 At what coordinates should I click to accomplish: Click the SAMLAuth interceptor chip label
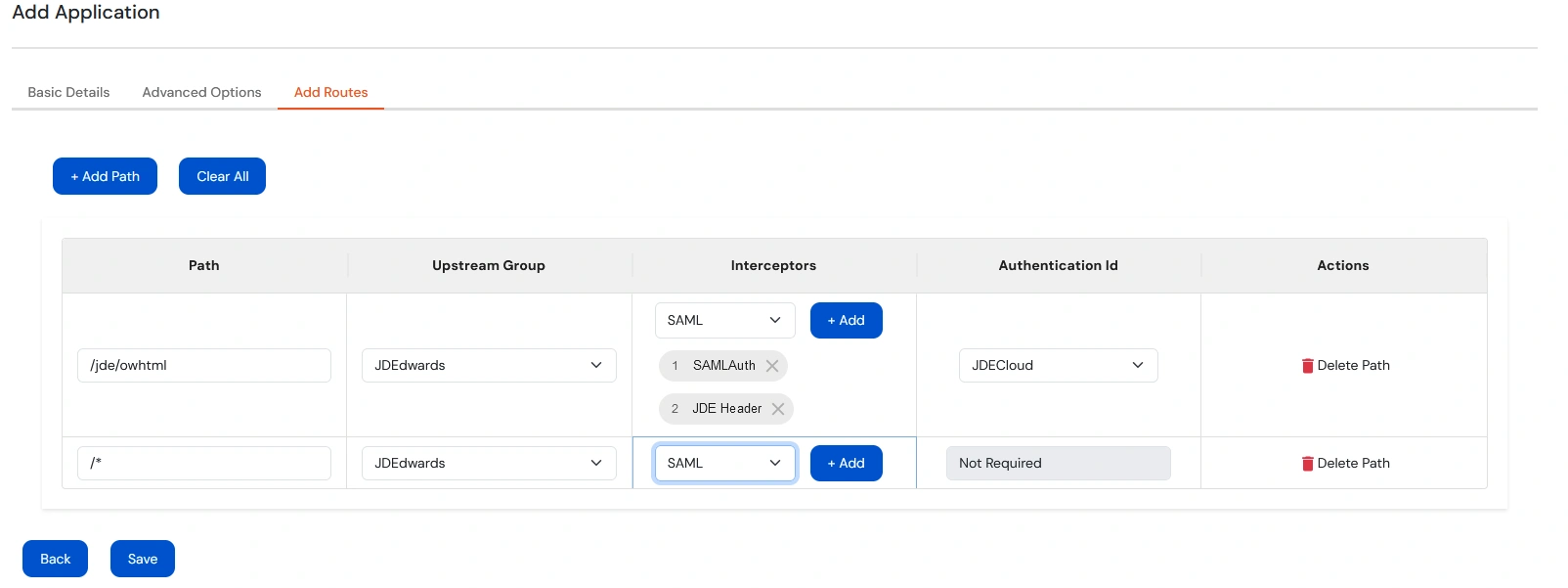723,366
